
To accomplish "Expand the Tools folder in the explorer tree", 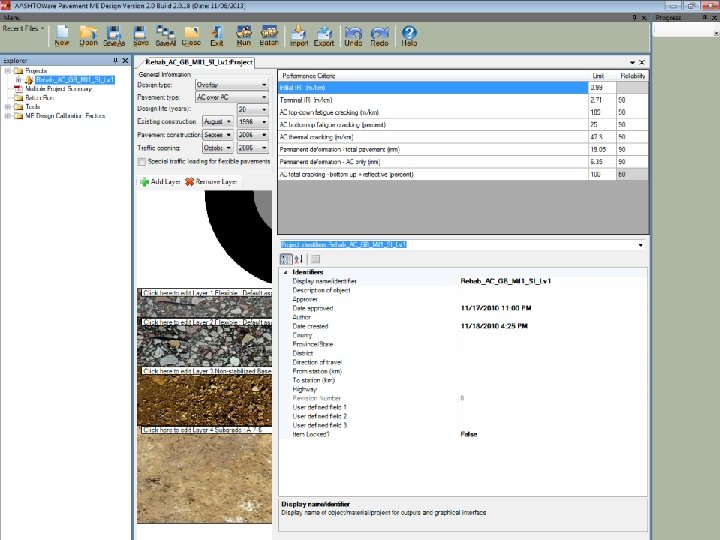I will click(x=7, y=107).
